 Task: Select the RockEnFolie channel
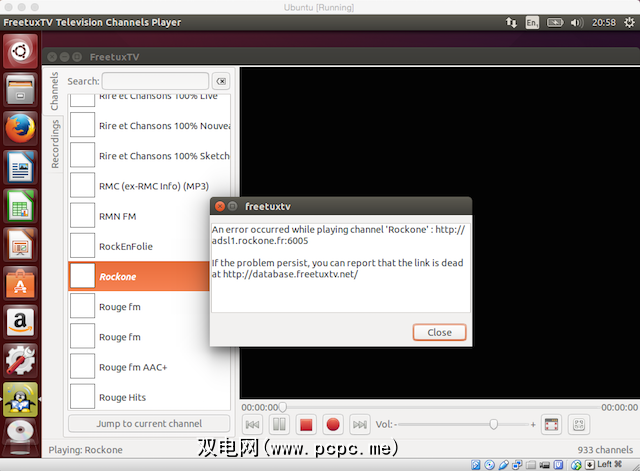pyautogui.click(x=139, y=247)
